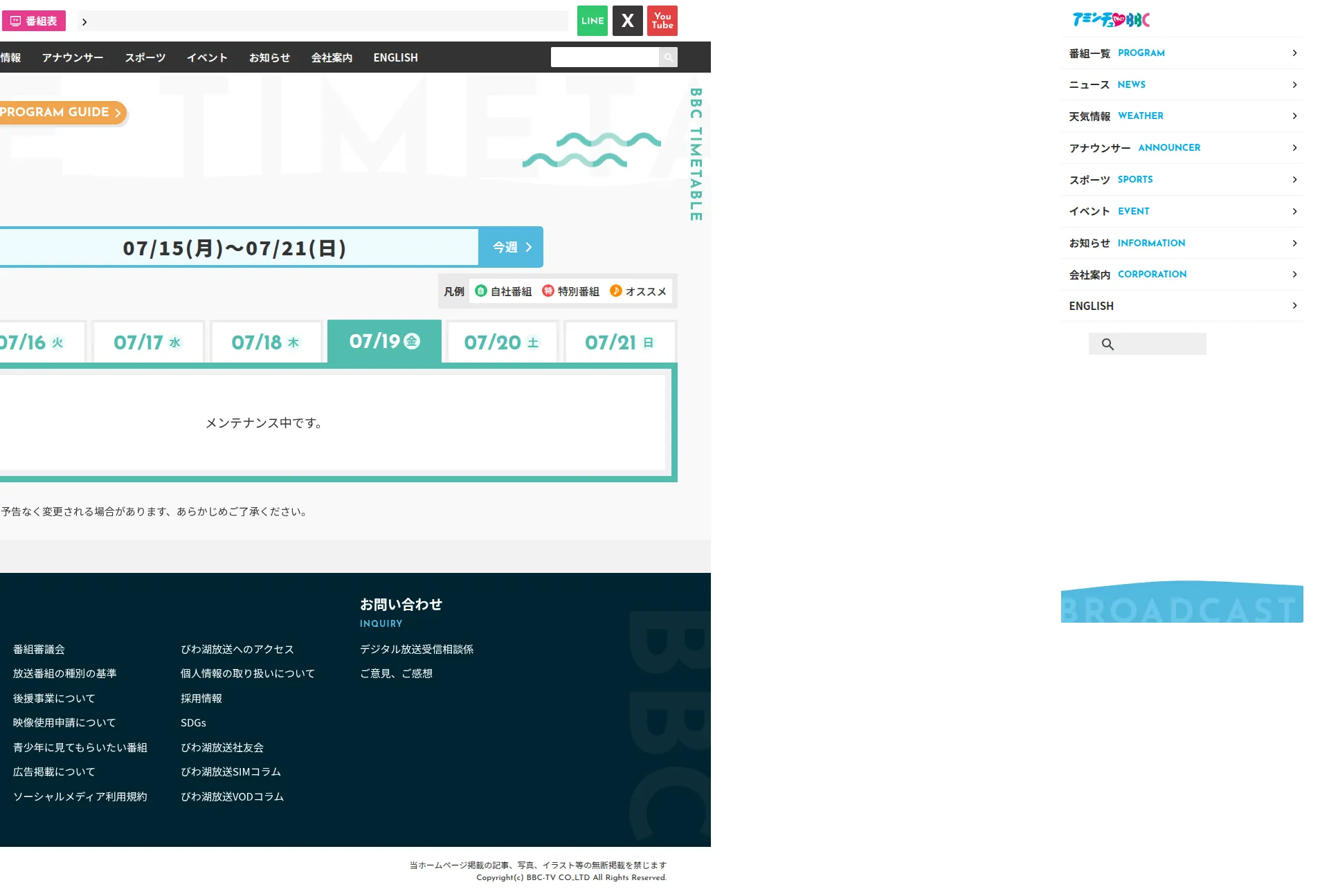Click the 特別番組 legend icon
Image resolution: width=1329 pixels, height=896 pixels.
pyautogui.click(x=548, y=291)
